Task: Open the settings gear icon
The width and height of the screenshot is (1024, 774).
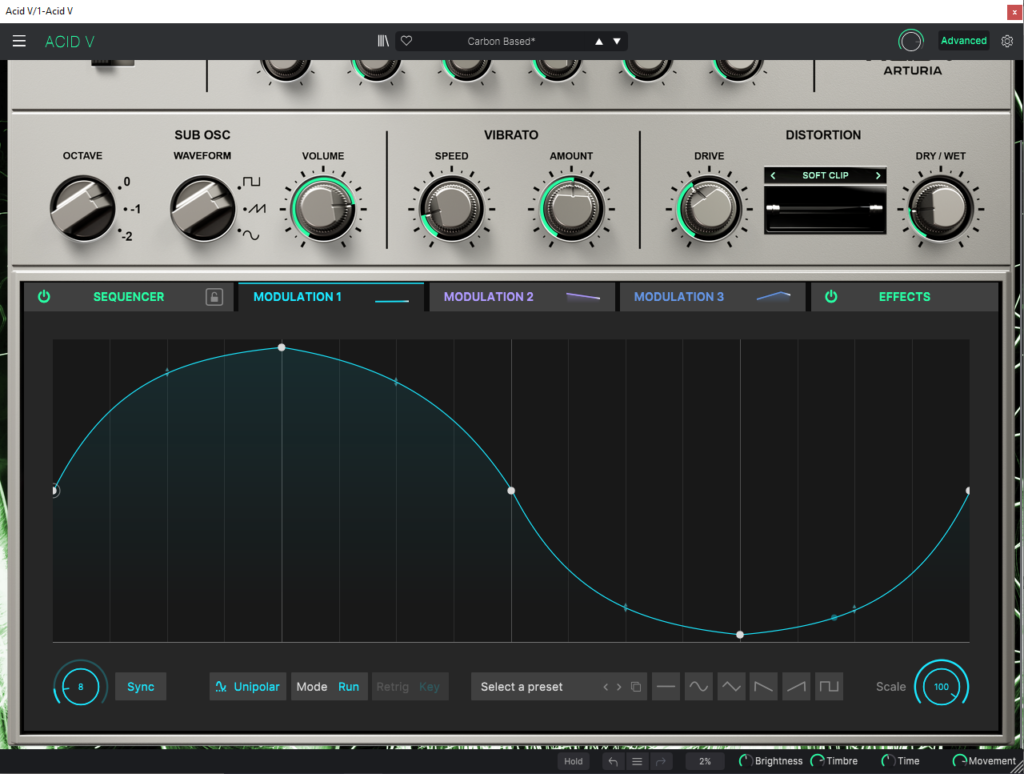Action: click(x=1006, y=41)
